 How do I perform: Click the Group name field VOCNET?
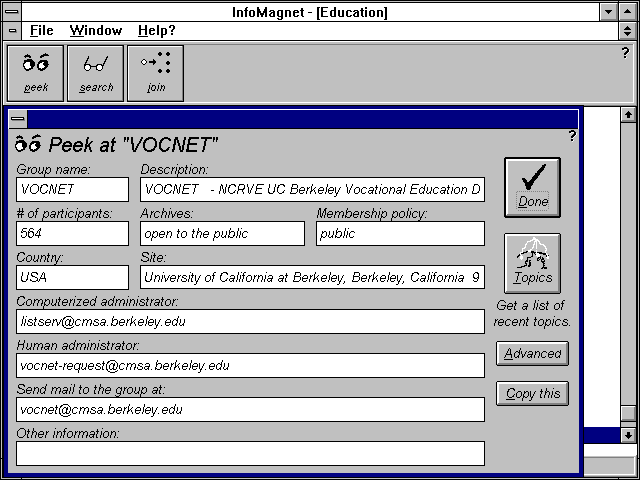click(x=72, y=189)
